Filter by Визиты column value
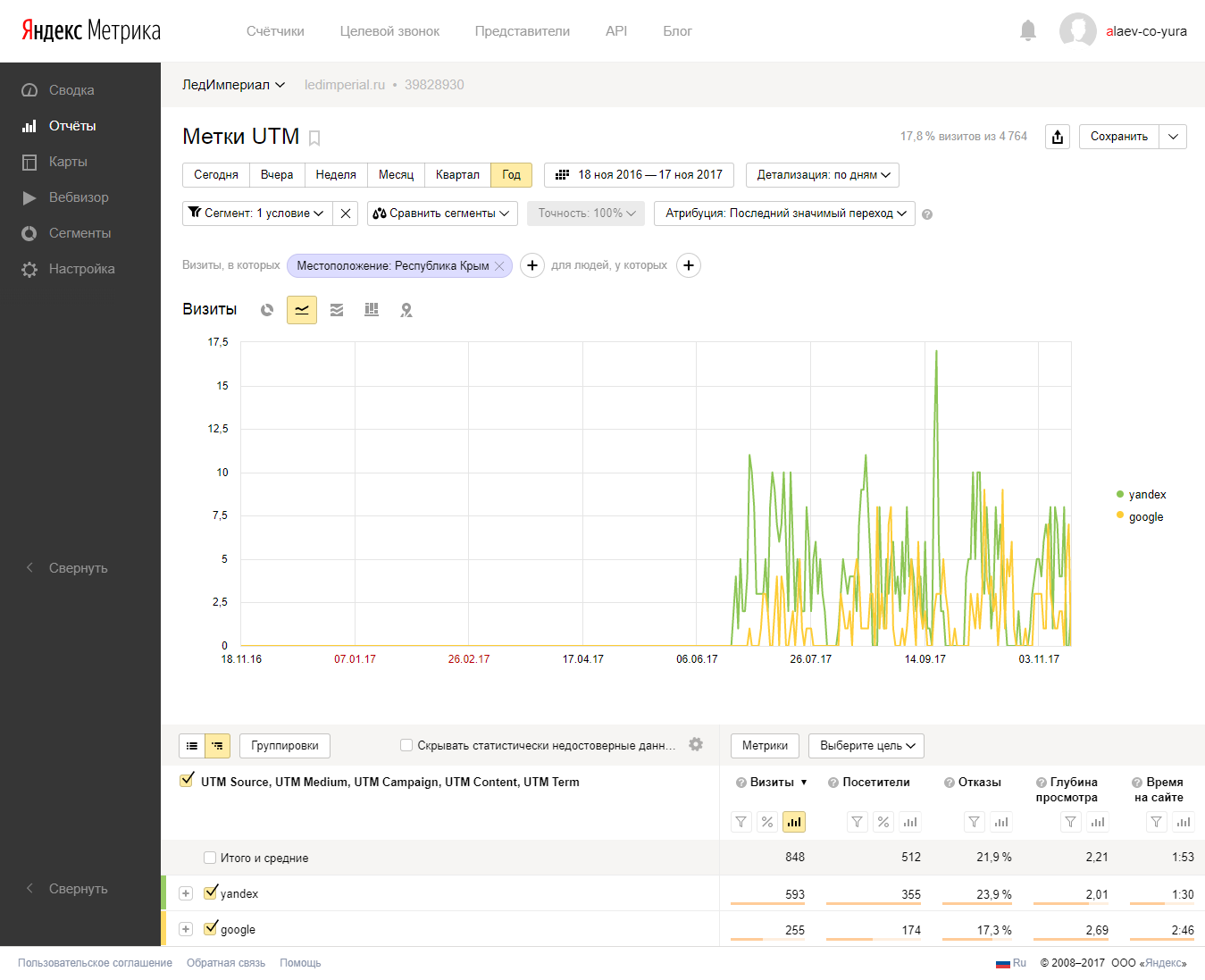The image size is (1205, 980). tap(741, 822)
